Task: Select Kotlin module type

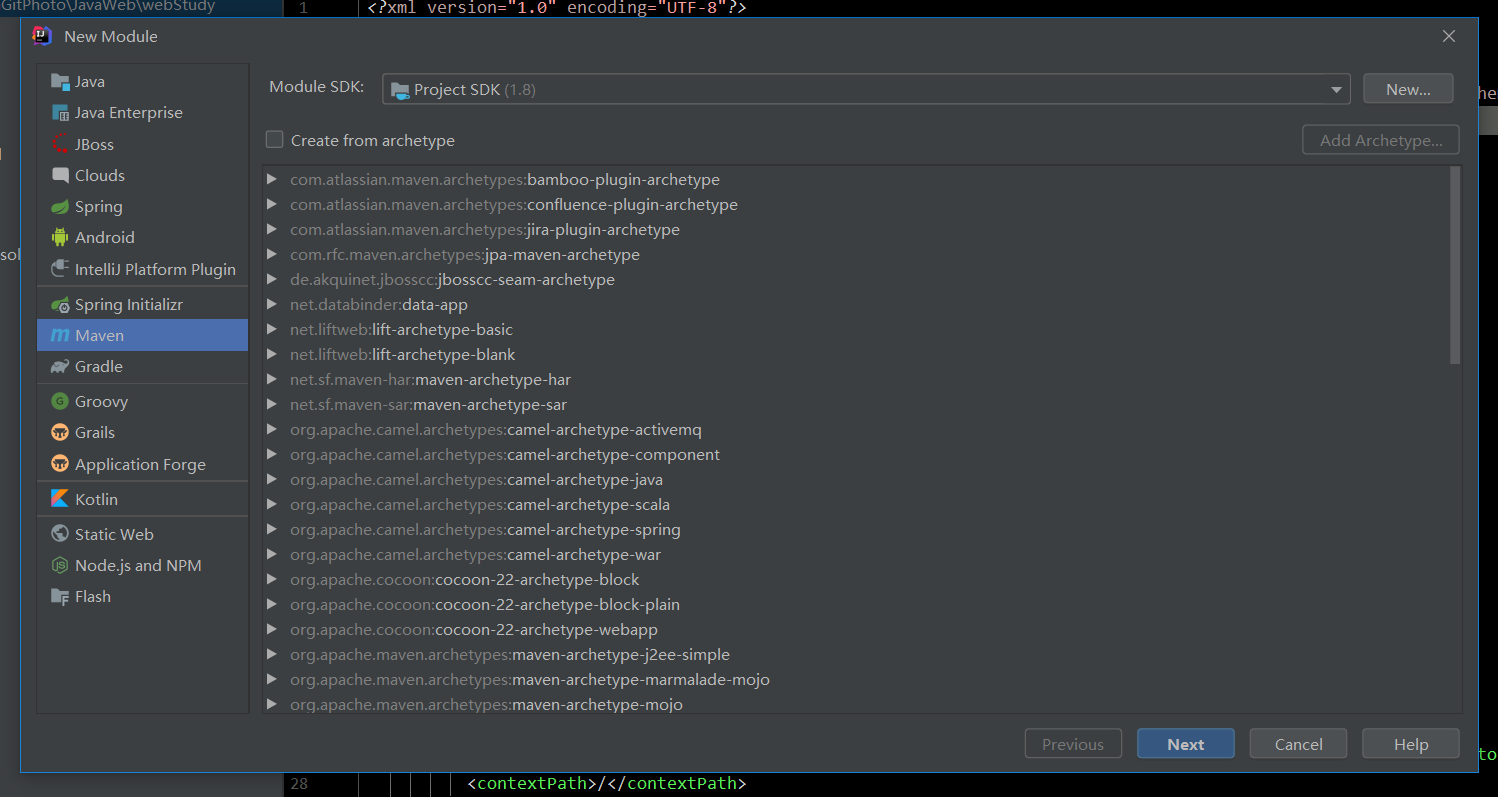Action: tap(142, 499)
